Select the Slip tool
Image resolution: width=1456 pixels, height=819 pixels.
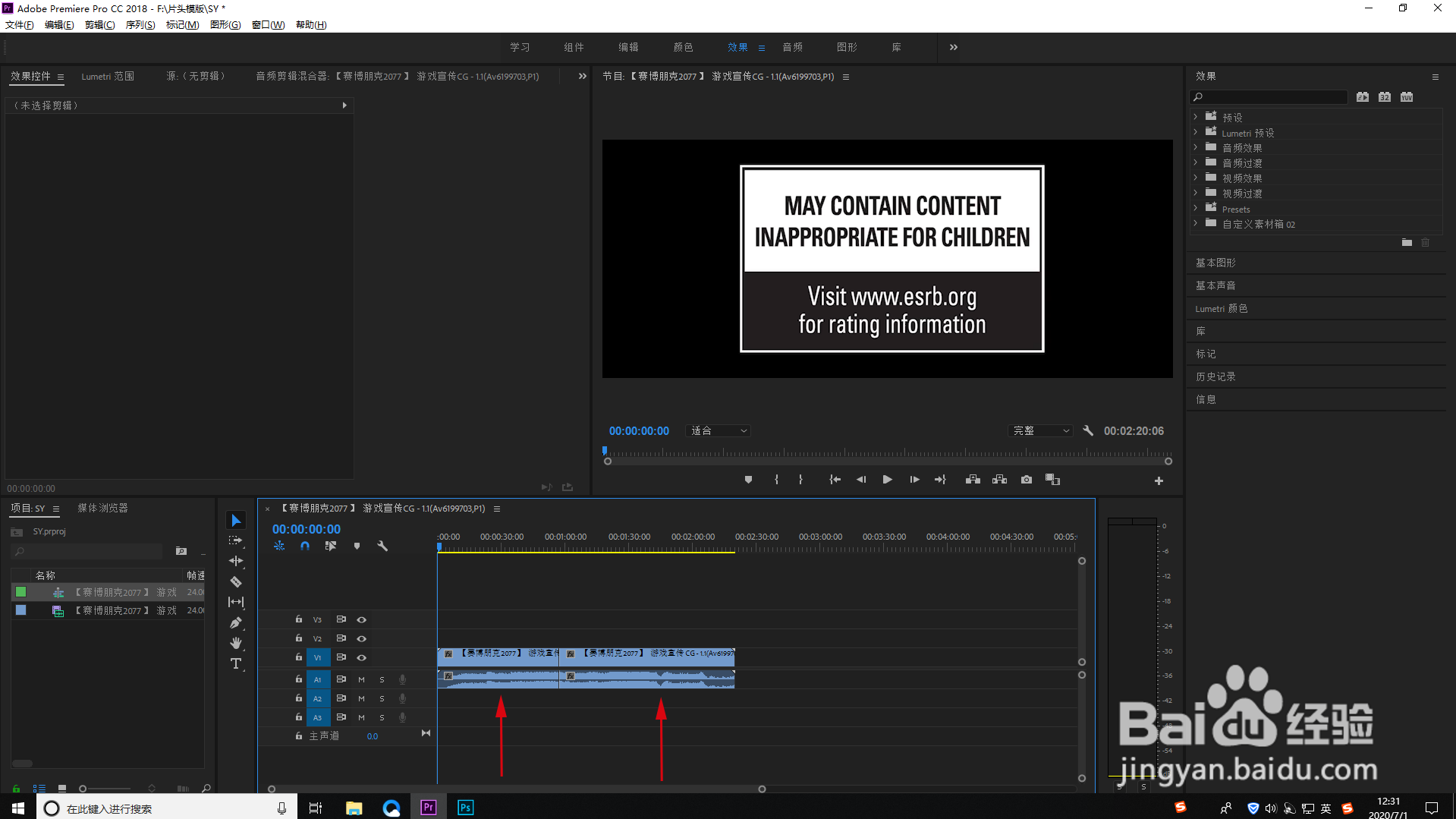click(x=236, y=602)
